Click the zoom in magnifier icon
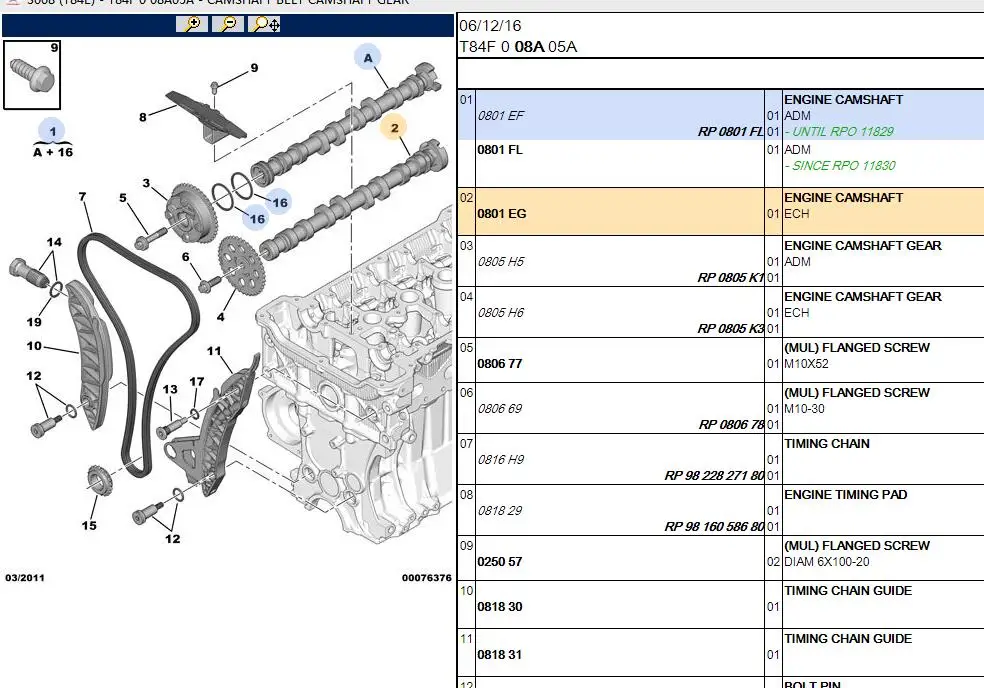 tap(192, 24)
